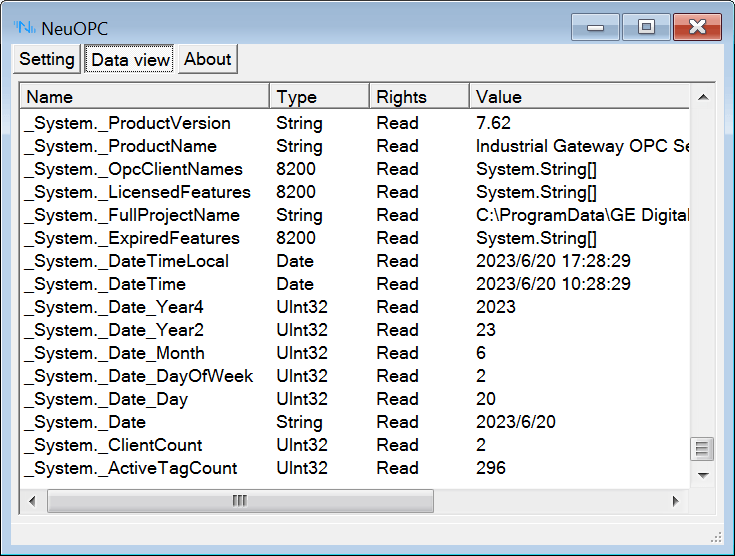Minimize the NeuOPC window
Image resolution: width=735 pixels, height=556 pixels.
595,27
